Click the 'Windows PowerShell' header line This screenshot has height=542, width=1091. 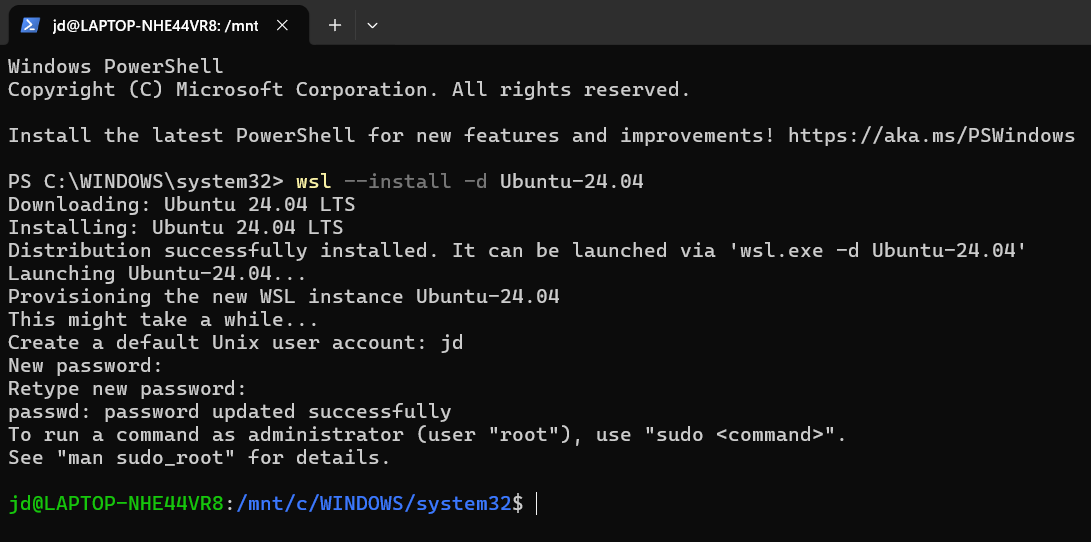116,67
